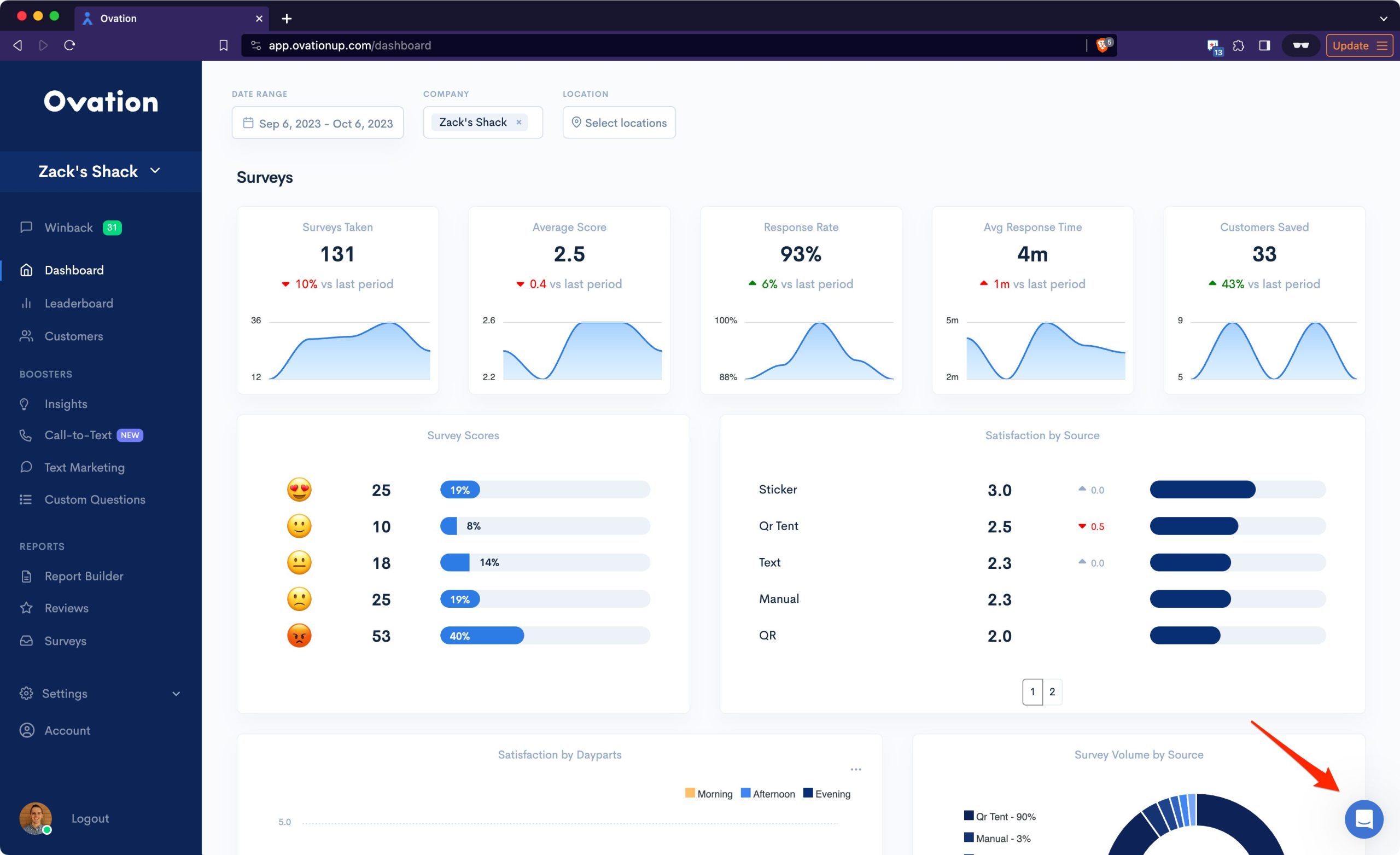Click the Brave Shields lion icon
This screenshot has height=855, width=1400.
coord(1102,45)
